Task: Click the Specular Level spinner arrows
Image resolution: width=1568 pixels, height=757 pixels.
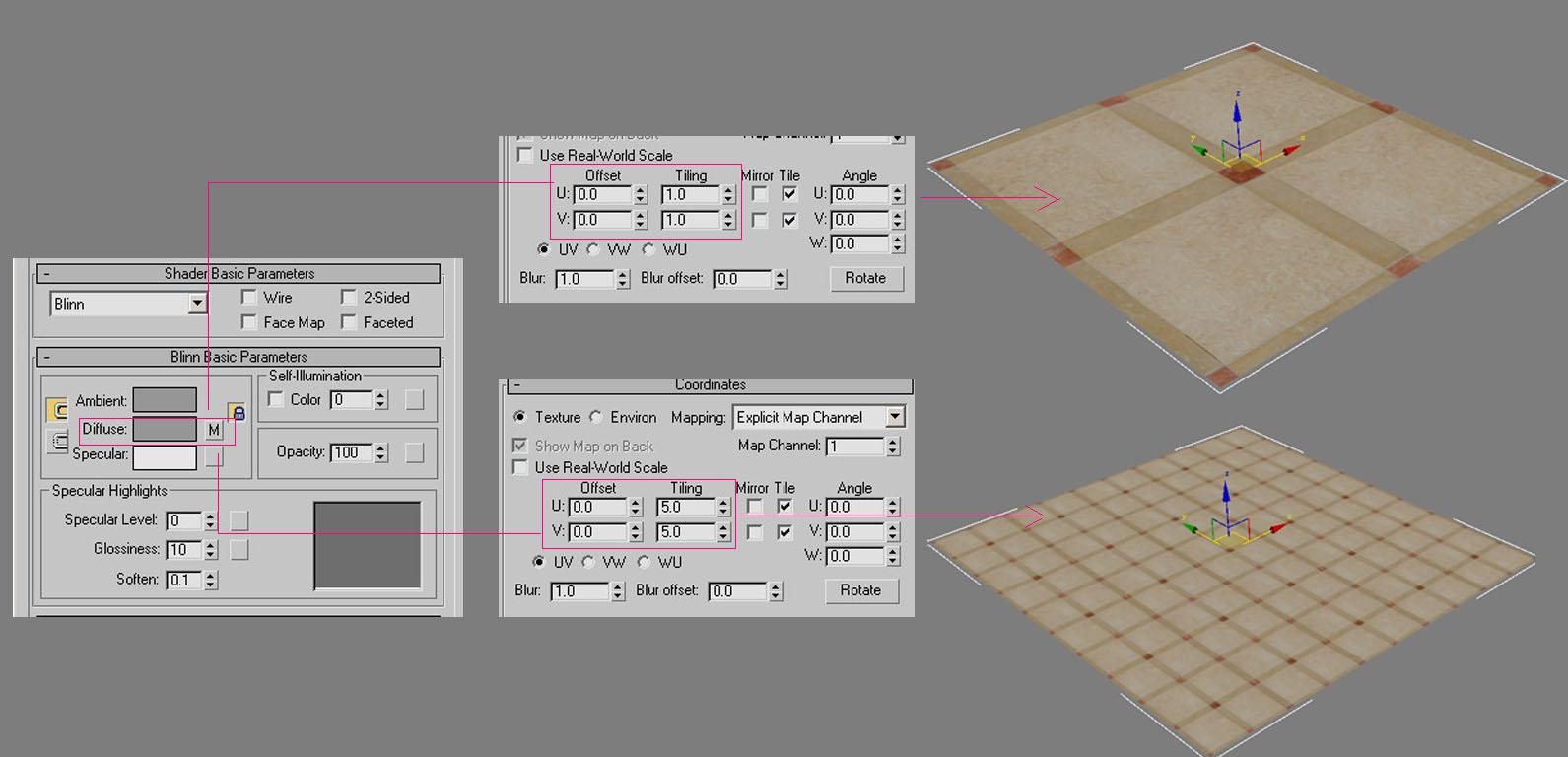Action: tap(210, 520)
